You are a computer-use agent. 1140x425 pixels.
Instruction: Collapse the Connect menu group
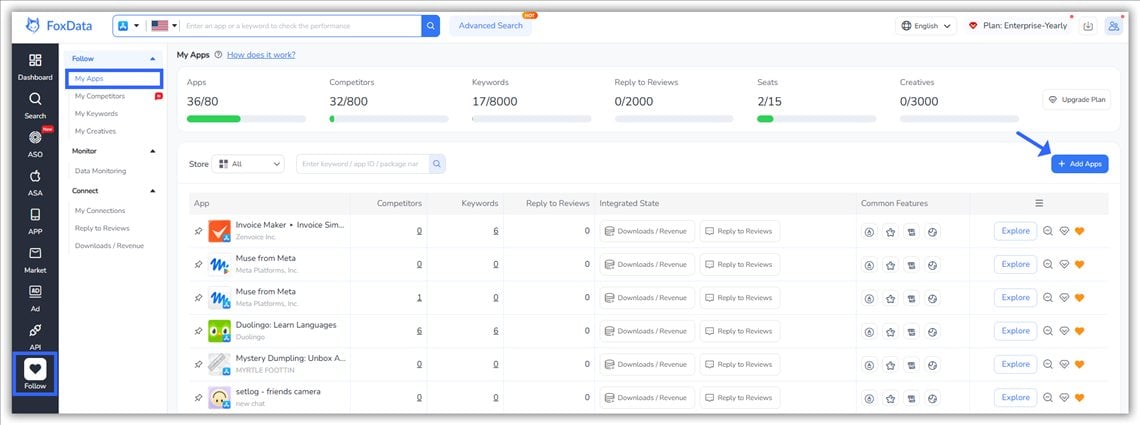pos(153,191)
